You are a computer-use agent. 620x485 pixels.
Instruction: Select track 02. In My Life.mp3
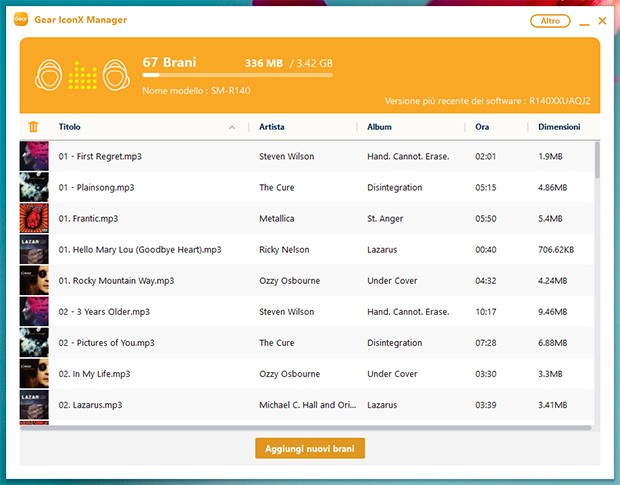pos(94,374)
